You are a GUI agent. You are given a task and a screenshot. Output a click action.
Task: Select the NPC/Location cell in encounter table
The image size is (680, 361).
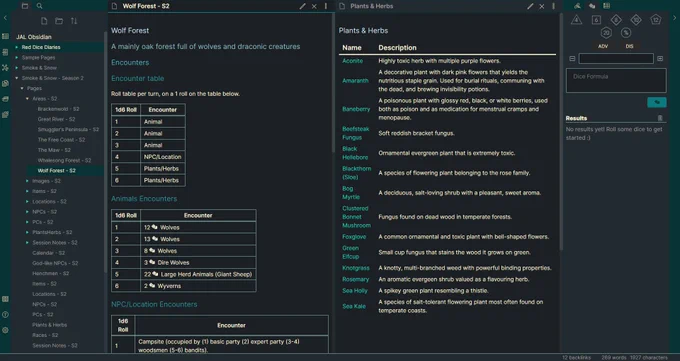coord(163,157)
